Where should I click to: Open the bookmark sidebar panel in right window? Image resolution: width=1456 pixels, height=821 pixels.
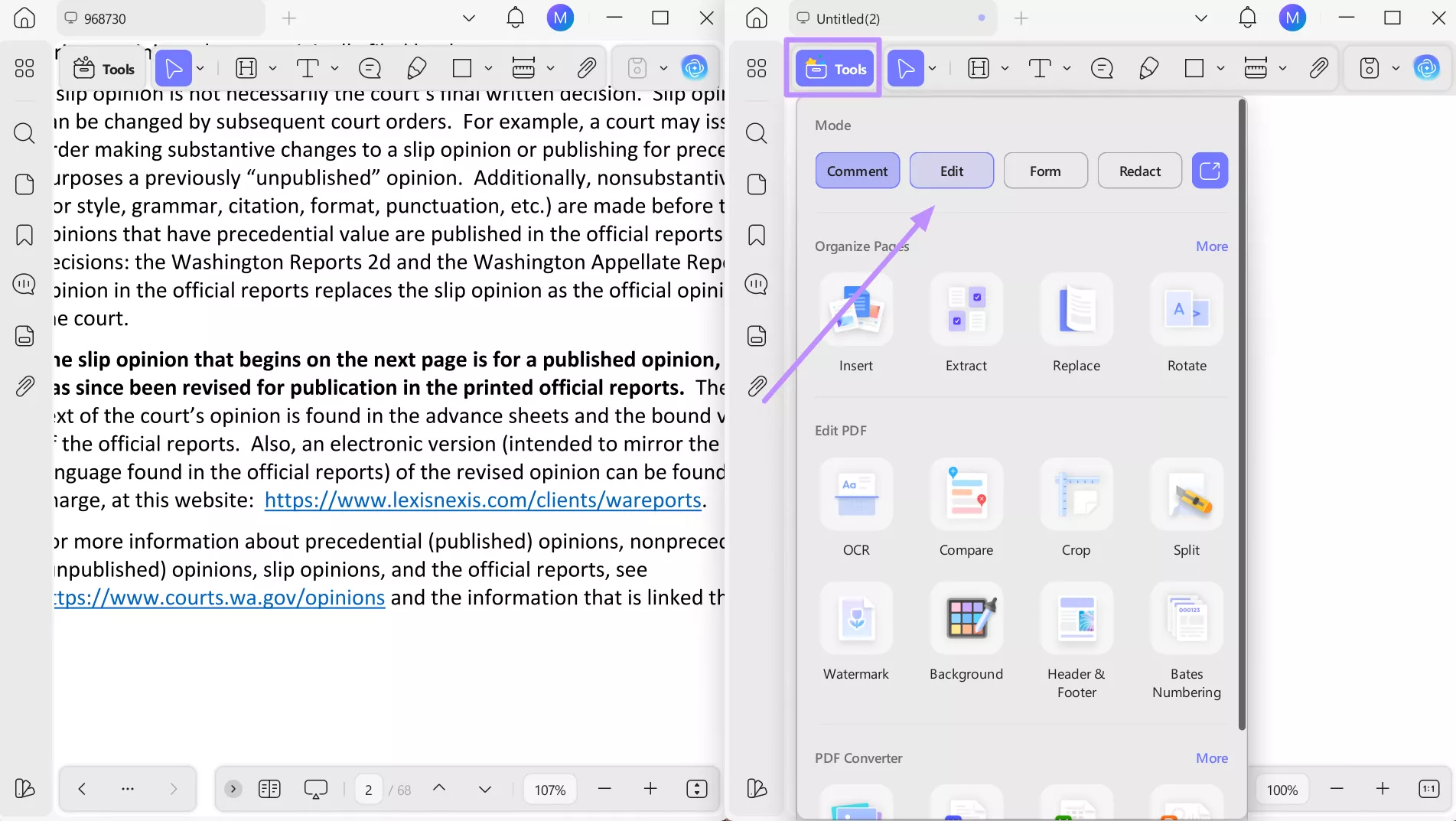point(757,235)
